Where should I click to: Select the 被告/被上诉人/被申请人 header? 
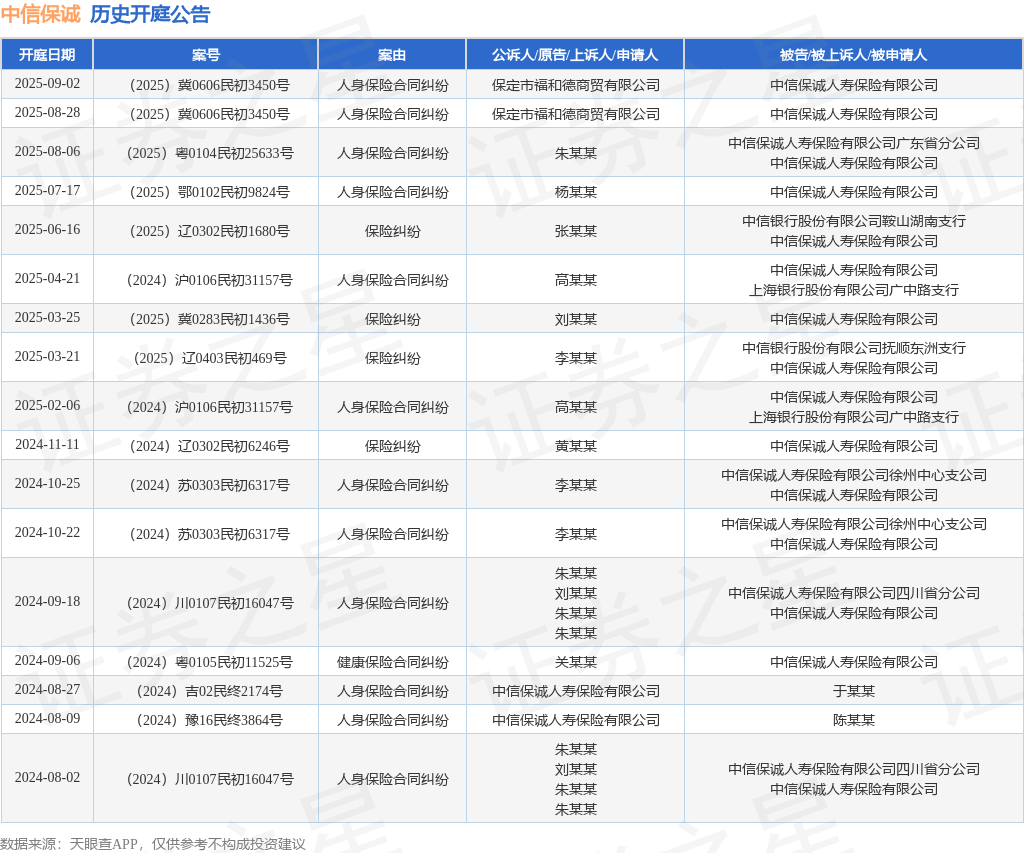[x=854, y=55]
